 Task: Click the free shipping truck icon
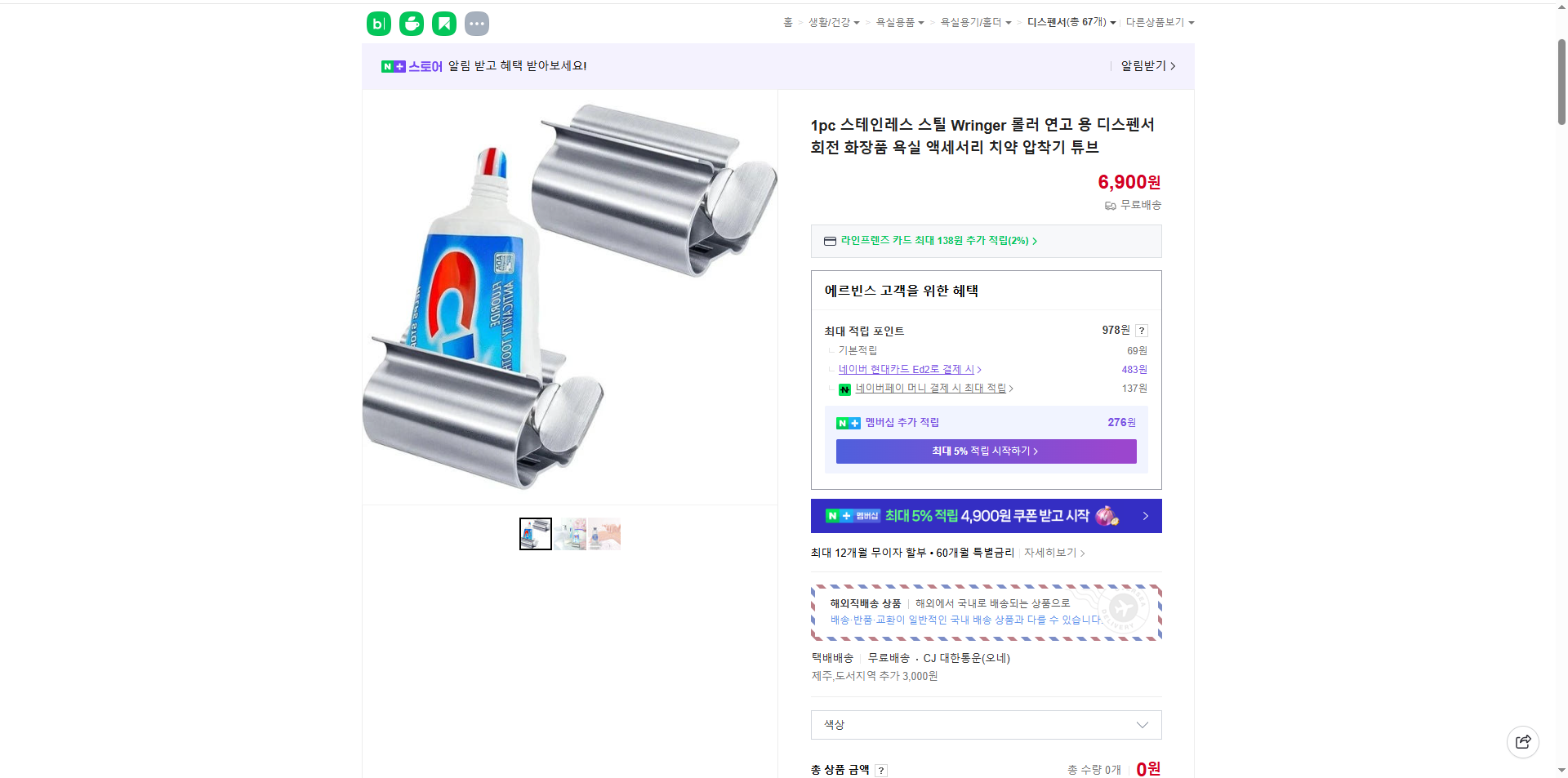(1109, 206)
